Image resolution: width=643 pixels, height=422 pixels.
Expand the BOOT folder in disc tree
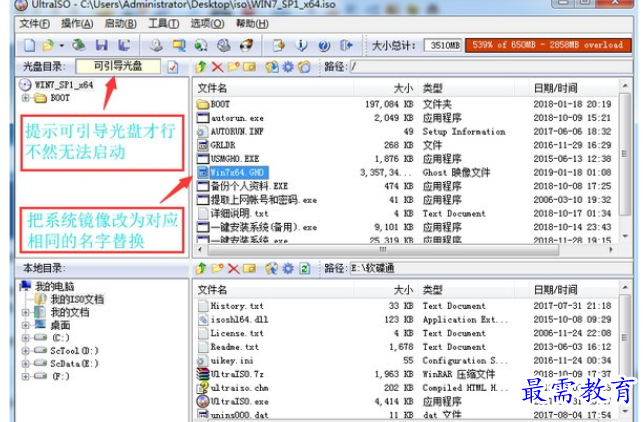pyautogui.click(x=25, y=98)
